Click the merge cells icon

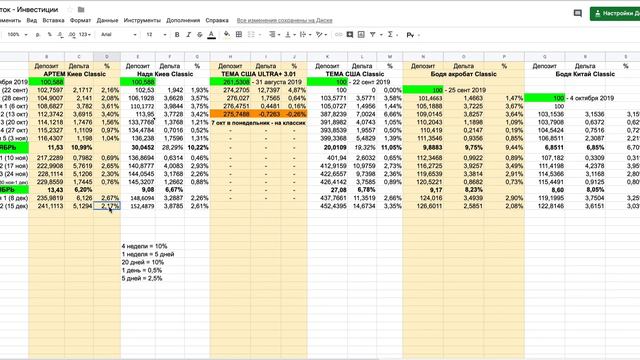coord(251,35)
